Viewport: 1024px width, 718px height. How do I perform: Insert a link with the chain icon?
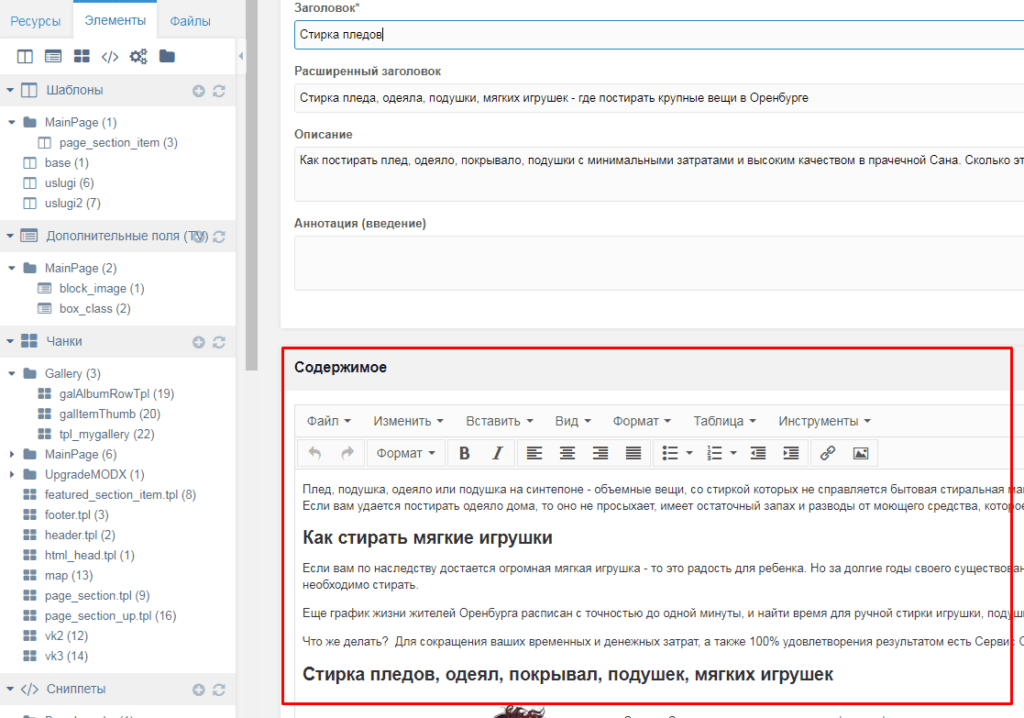click(827, 453)
